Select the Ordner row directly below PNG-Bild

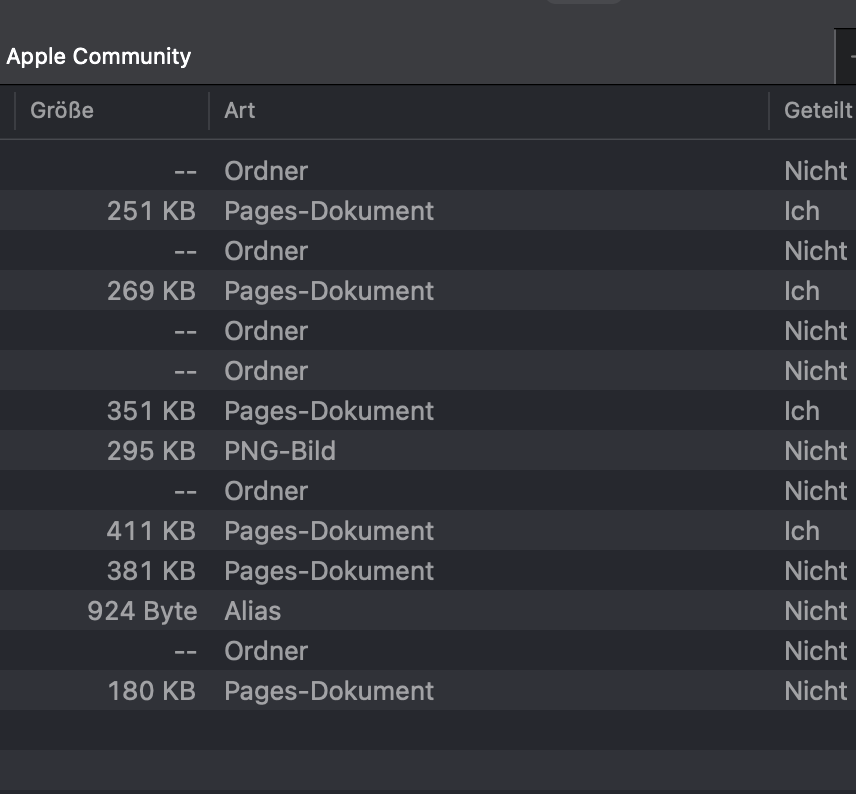[x=266, y=491]
